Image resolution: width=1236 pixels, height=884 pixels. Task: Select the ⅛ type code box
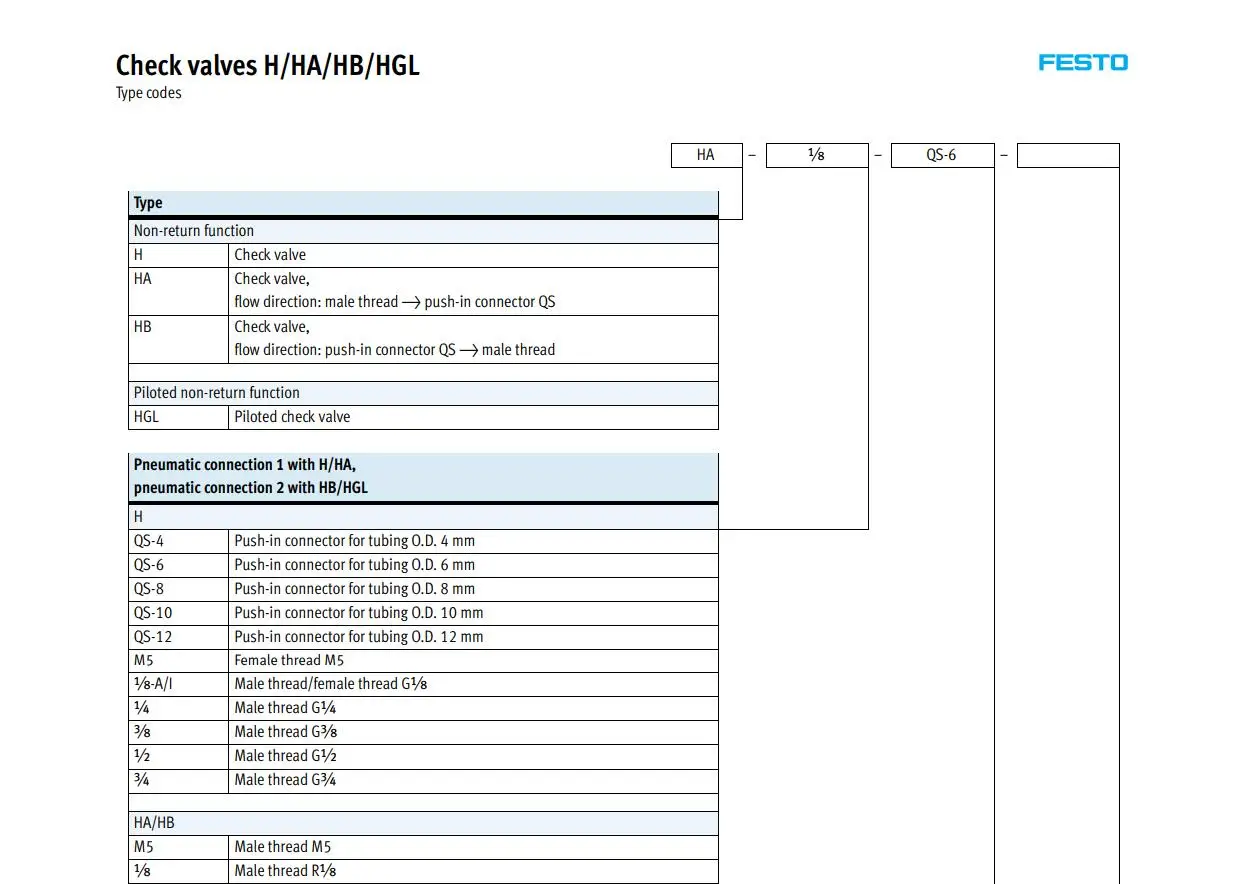pos(817,155)
